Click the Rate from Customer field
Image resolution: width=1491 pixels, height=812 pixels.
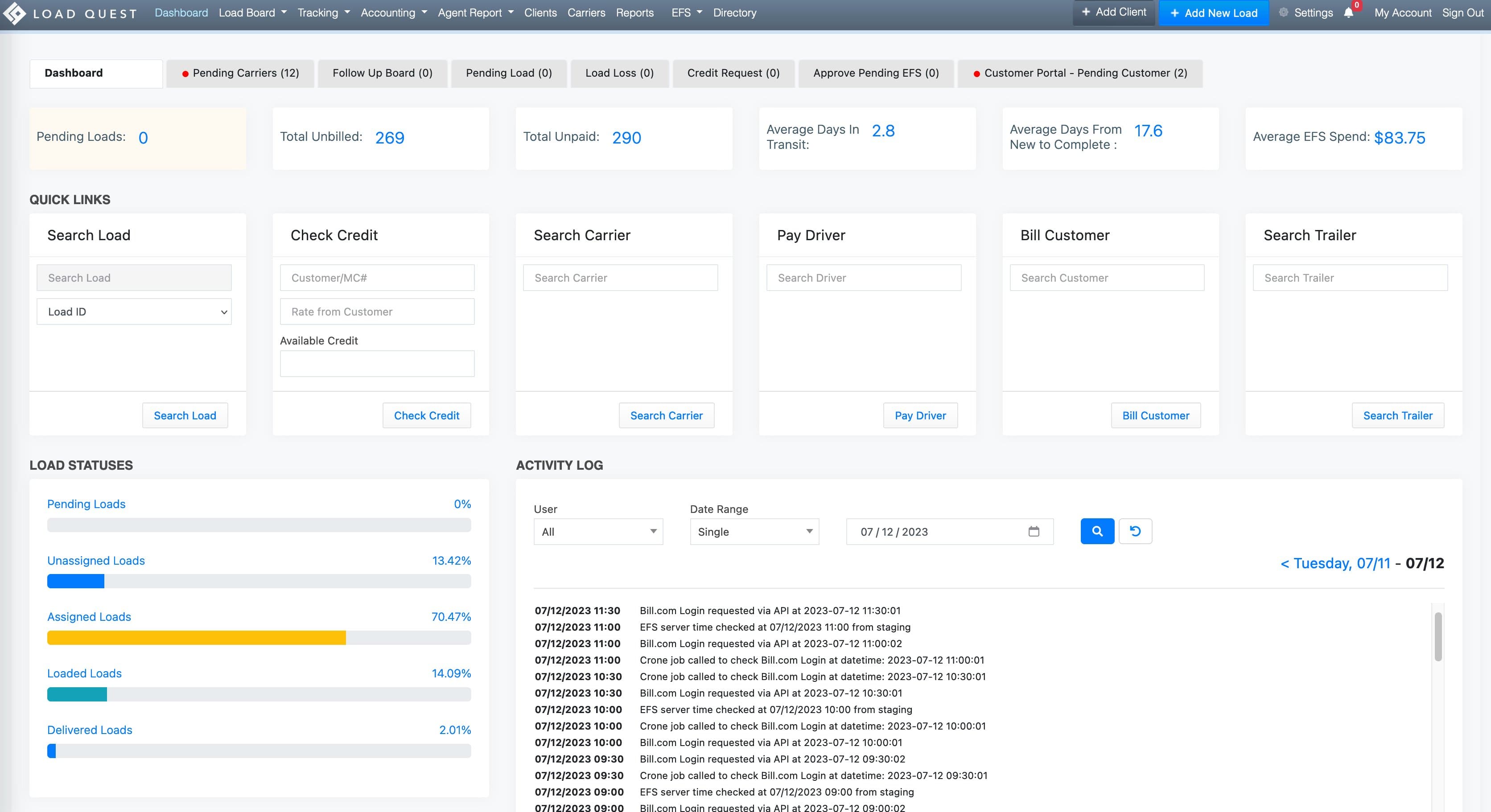pos(377,312)
